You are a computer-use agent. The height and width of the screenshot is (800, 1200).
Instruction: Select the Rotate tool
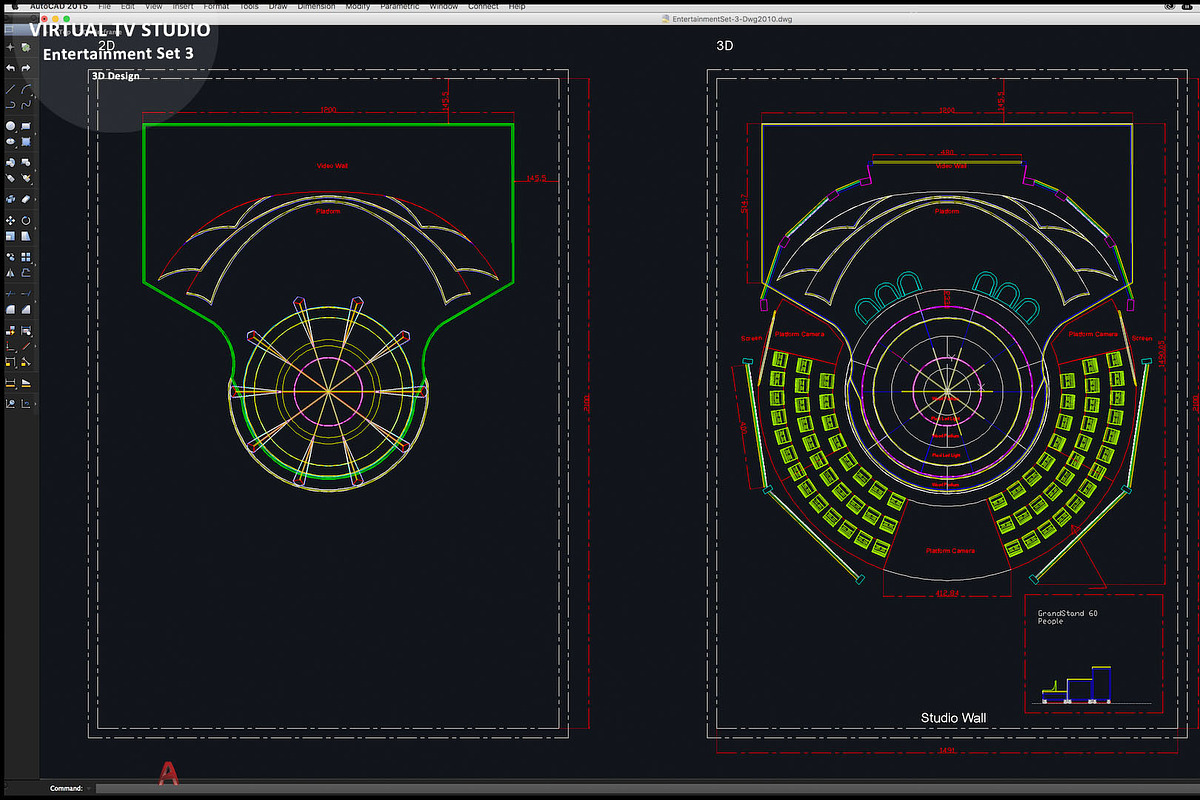(26, 220)
